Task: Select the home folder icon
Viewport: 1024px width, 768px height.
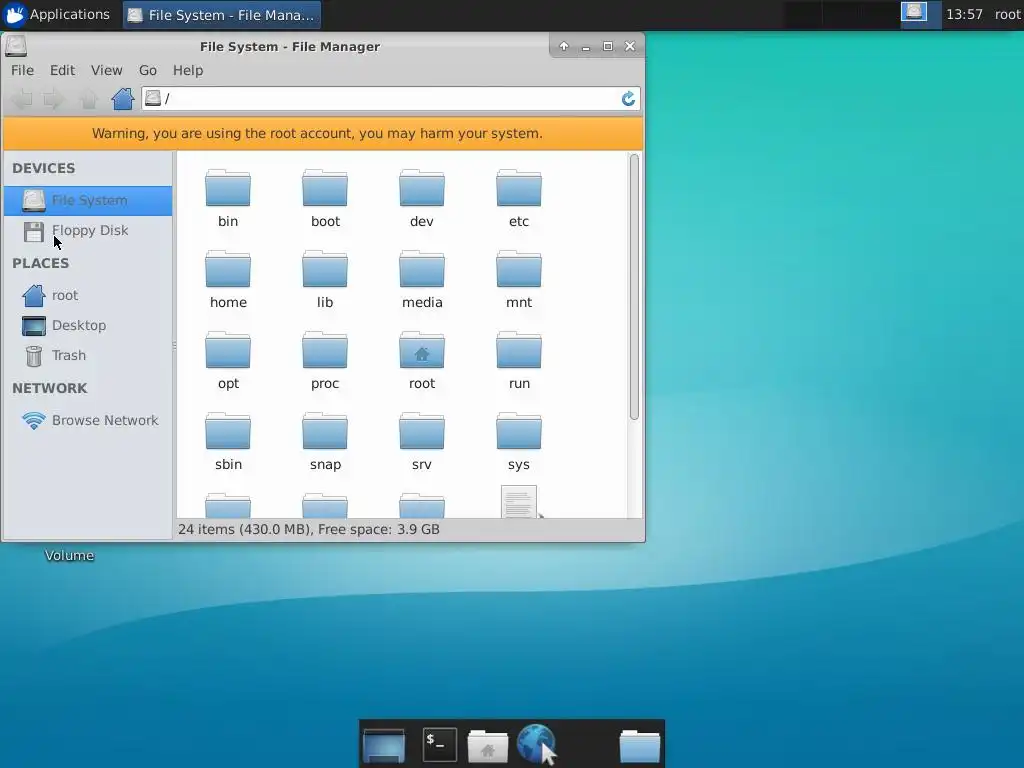Action: [x=228, y=270]
